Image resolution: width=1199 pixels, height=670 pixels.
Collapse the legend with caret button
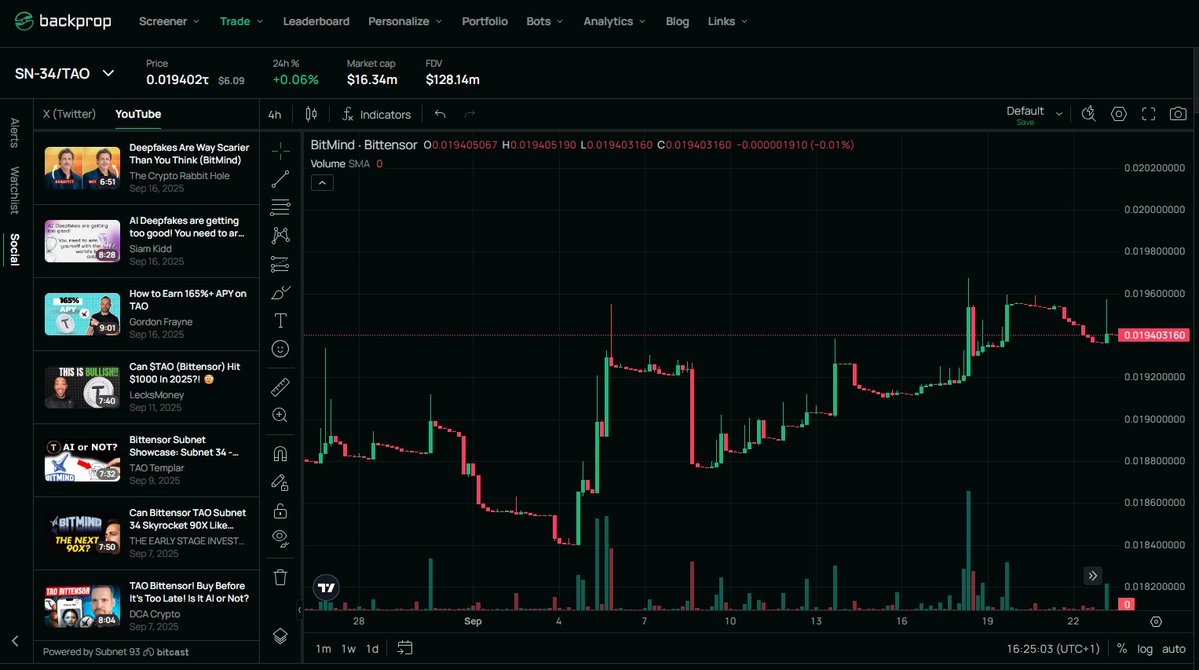pos(322,183)
